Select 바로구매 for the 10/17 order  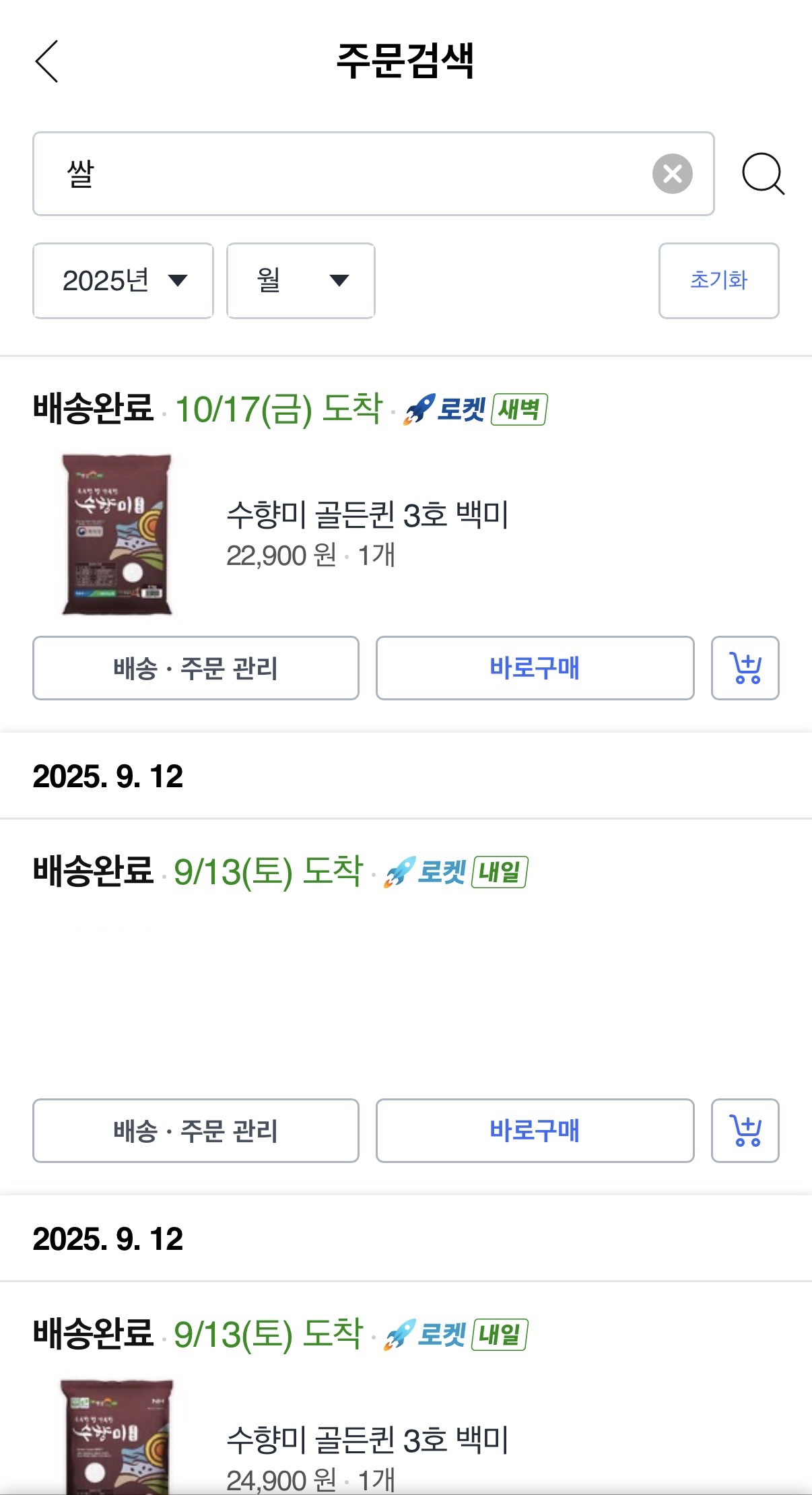(x=535, y=668)
